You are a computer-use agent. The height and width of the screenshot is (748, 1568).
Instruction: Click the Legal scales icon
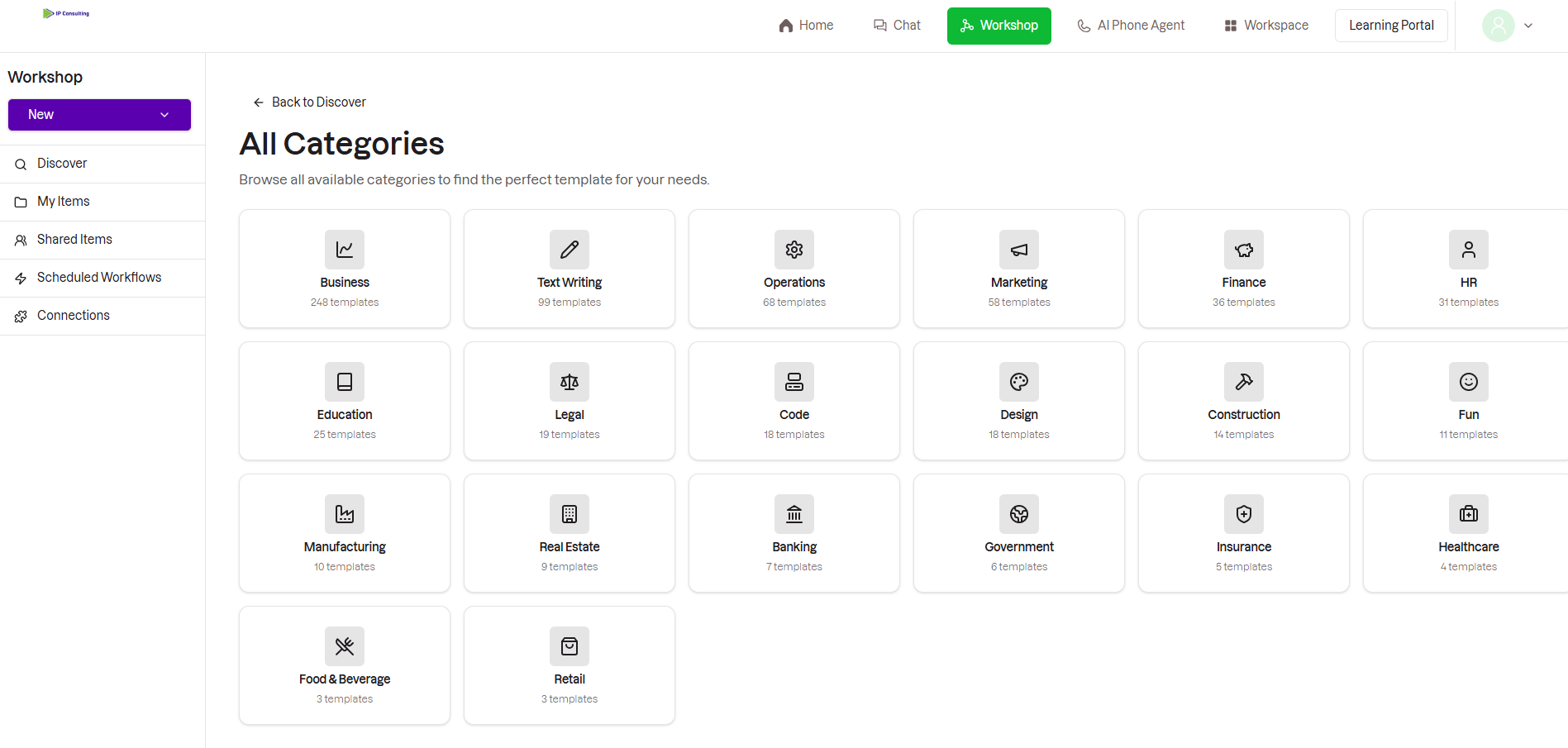coord(569,381)
